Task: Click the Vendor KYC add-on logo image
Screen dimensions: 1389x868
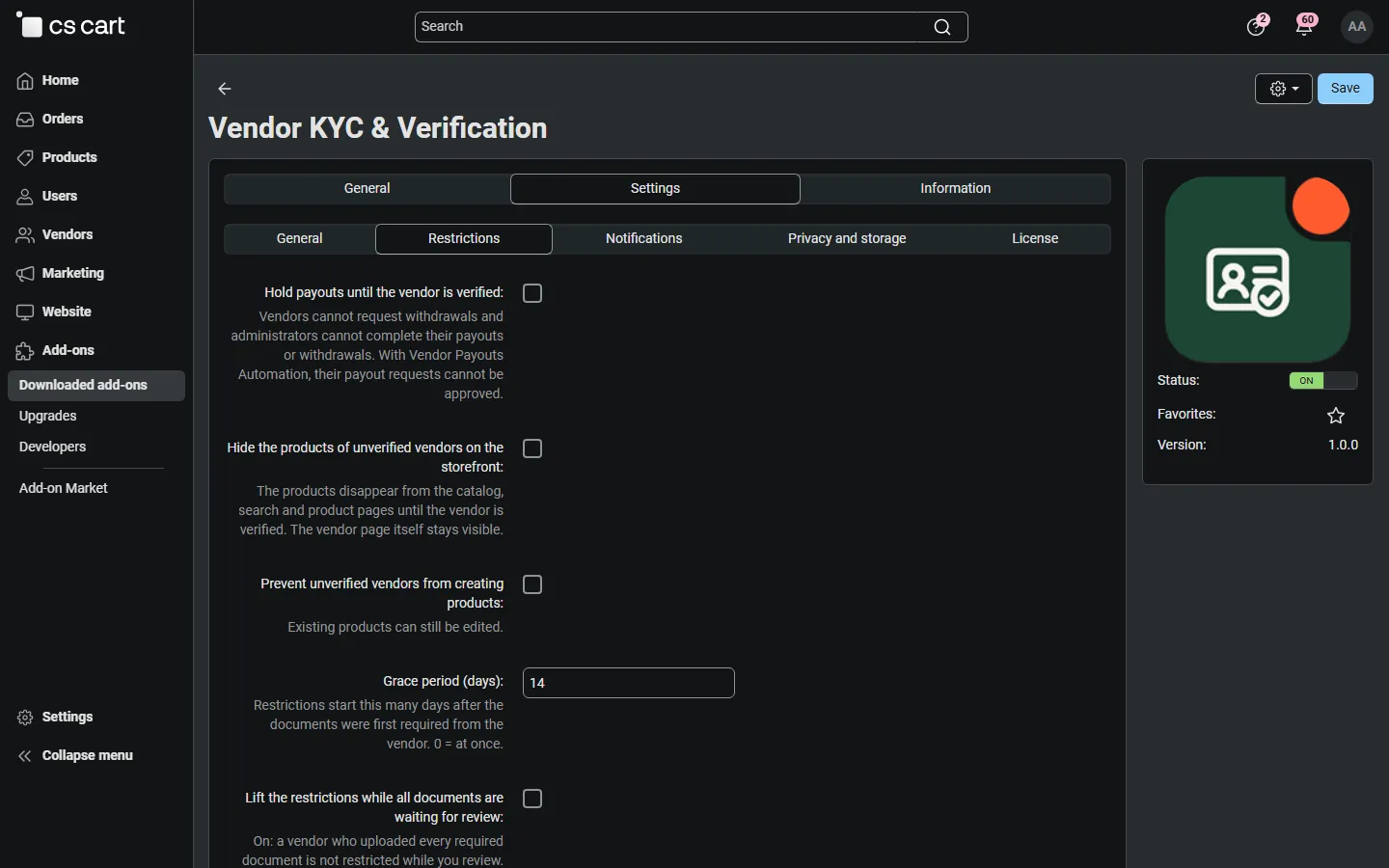Action: point(1258,269)
